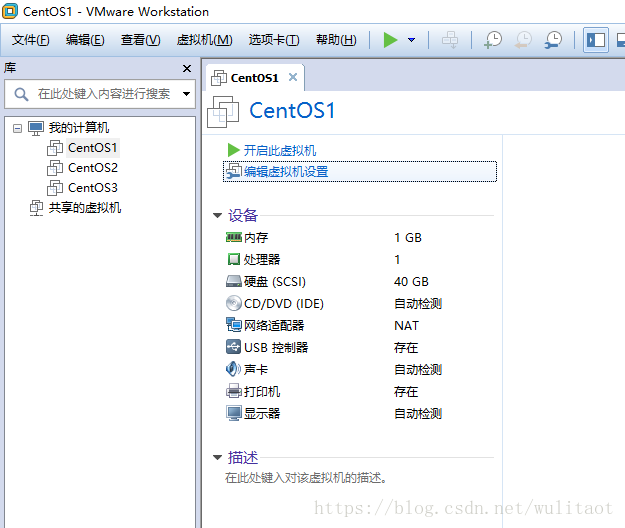
Task: Select 我的计算机 in the library tree
Action: [79, 128]
